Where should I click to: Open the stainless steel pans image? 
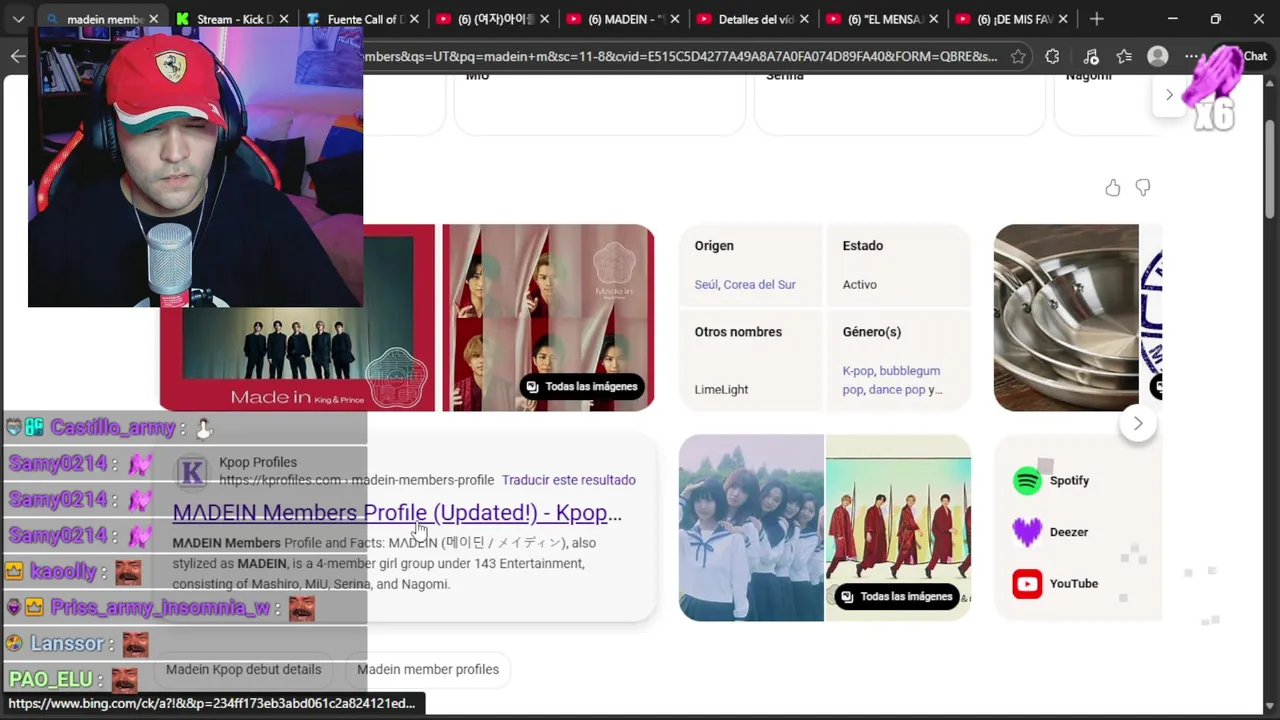click(x=1066, y=318)
